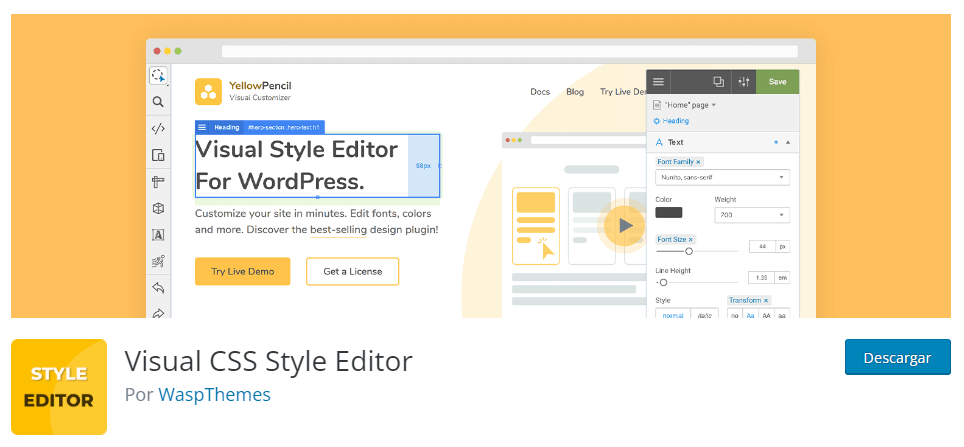
Task: Open the animation tool icon
Action: 158,261
